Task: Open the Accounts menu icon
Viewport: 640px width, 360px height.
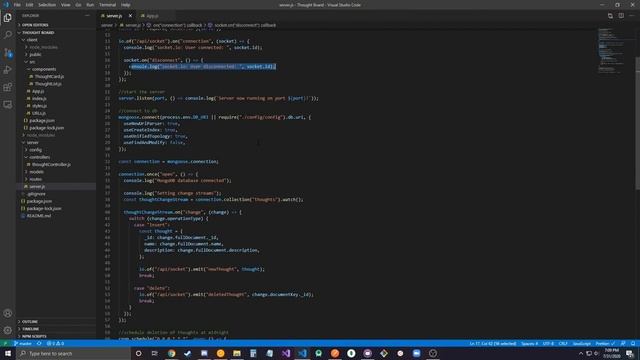Action: click(x=7, y=313)
